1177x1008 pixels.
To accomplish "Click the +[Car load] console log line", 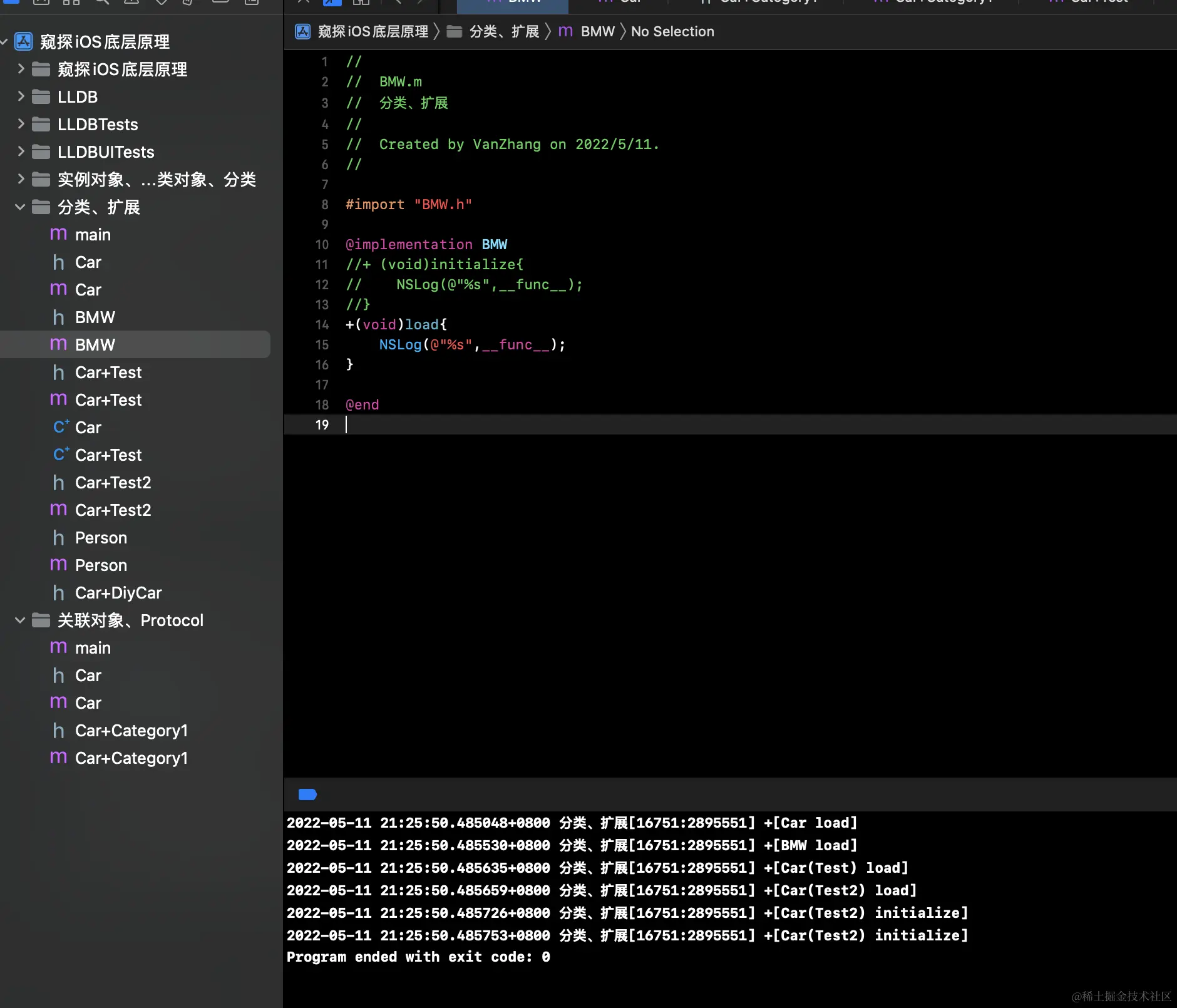I will [572, 823].
